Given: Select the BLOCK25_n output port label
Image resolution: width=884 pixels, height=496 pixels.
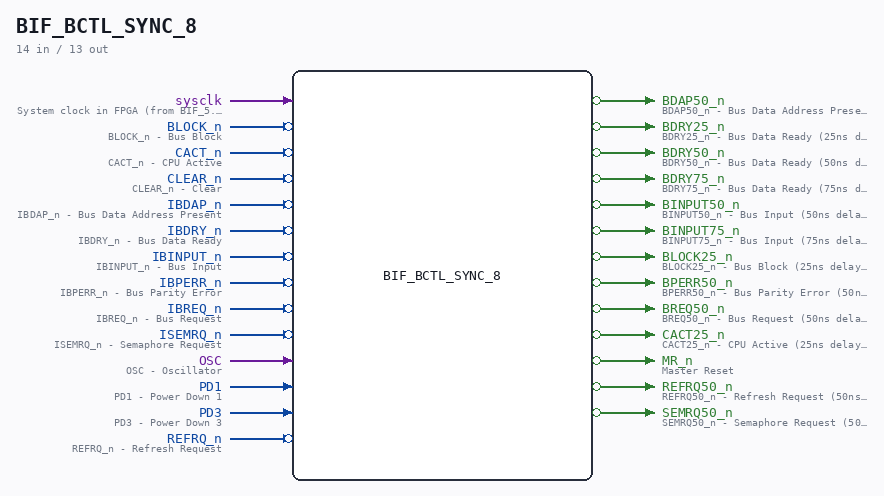Looking at the screenshot, I should click(x=697, y=256).
